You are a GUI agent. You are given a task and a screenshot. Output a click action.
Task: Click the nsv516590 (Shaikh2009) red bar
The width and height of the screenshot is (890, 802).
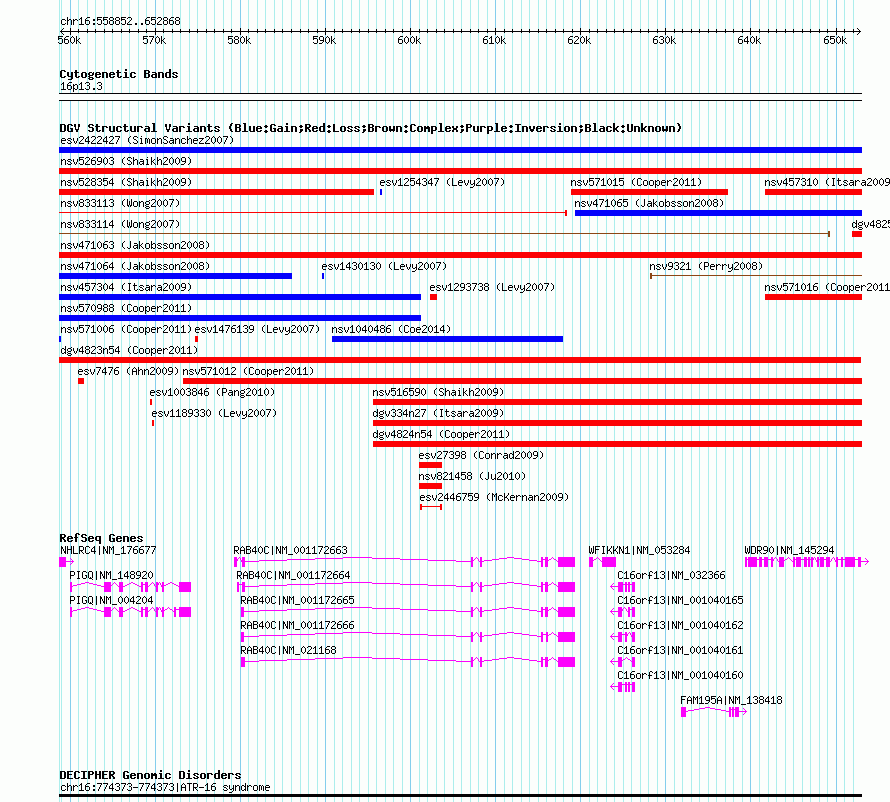tap(617, 402)
